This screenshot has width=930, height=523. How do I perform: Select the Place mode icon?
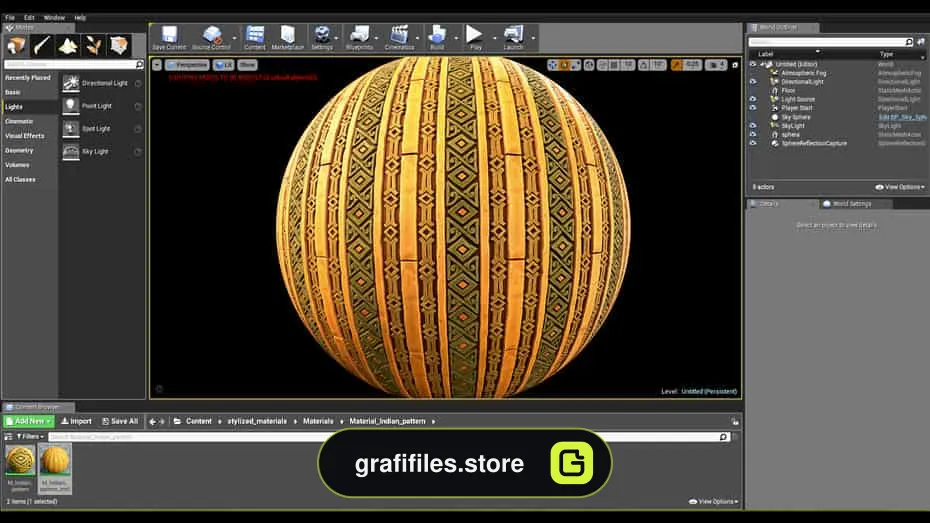point(16,45)
